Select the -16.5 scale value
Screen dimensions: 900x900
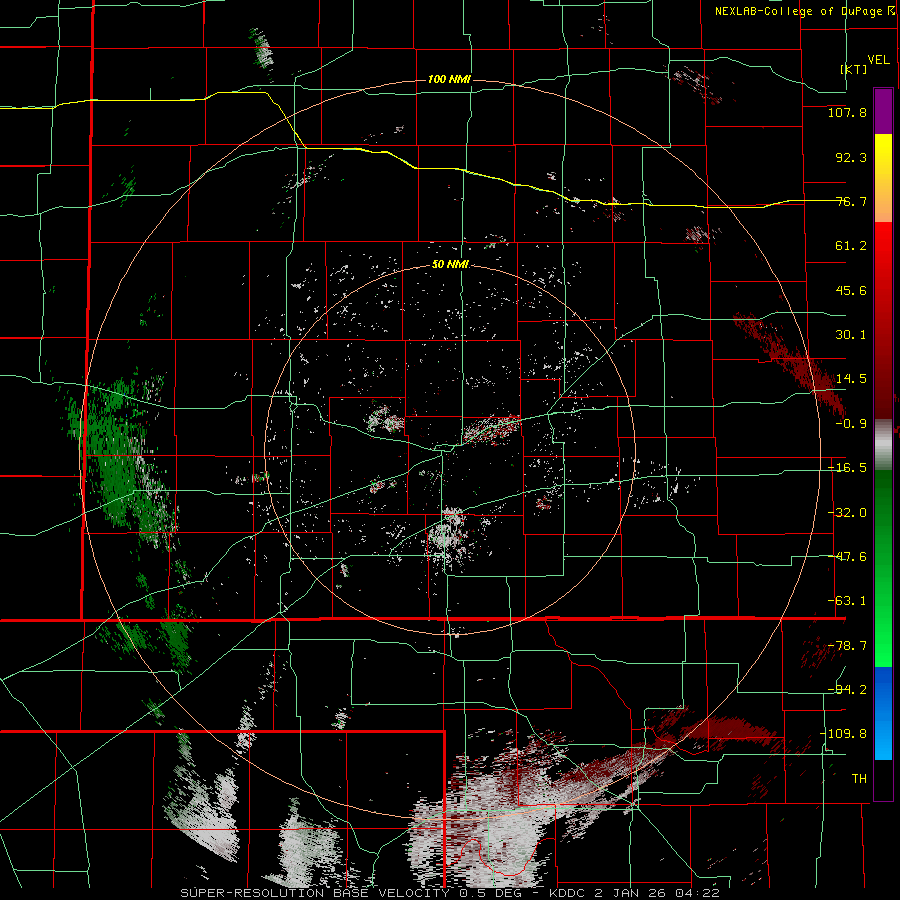pos(847,468)
